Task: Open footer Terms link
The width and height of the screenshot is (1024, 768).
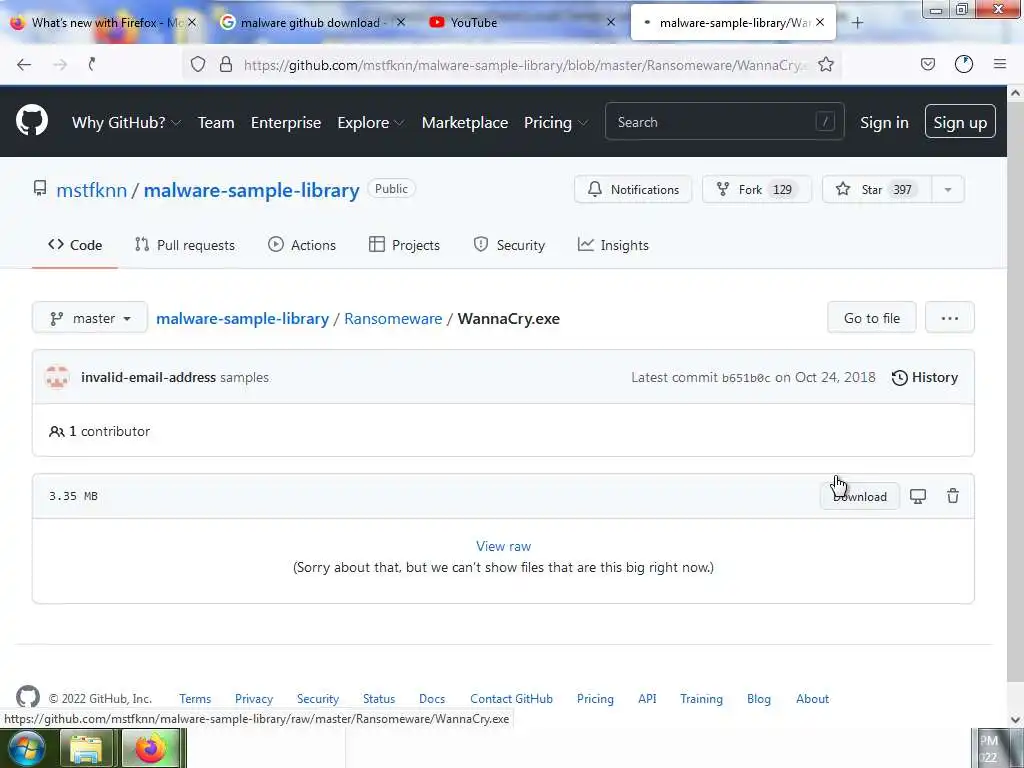Action: 195,699
